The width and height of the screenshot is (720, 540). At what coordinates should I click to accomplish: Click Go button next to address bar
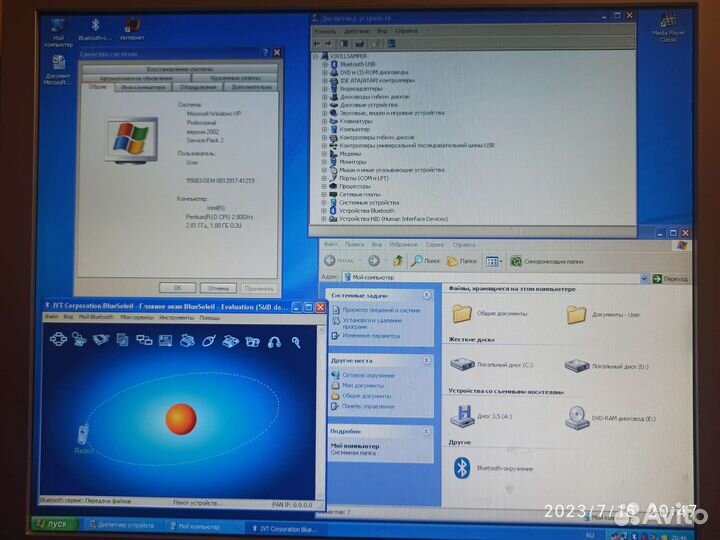pyautogui.click(x=670, y=279)
